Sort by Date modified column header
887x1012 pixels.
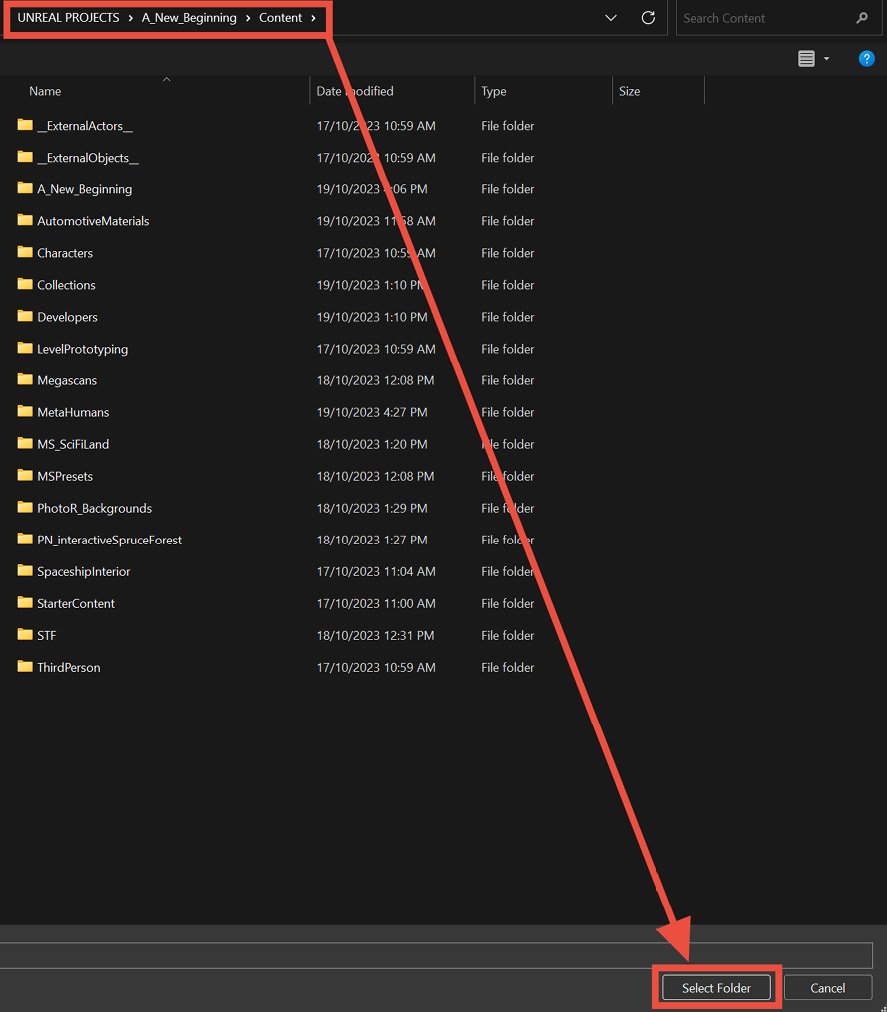click(355, 91)
